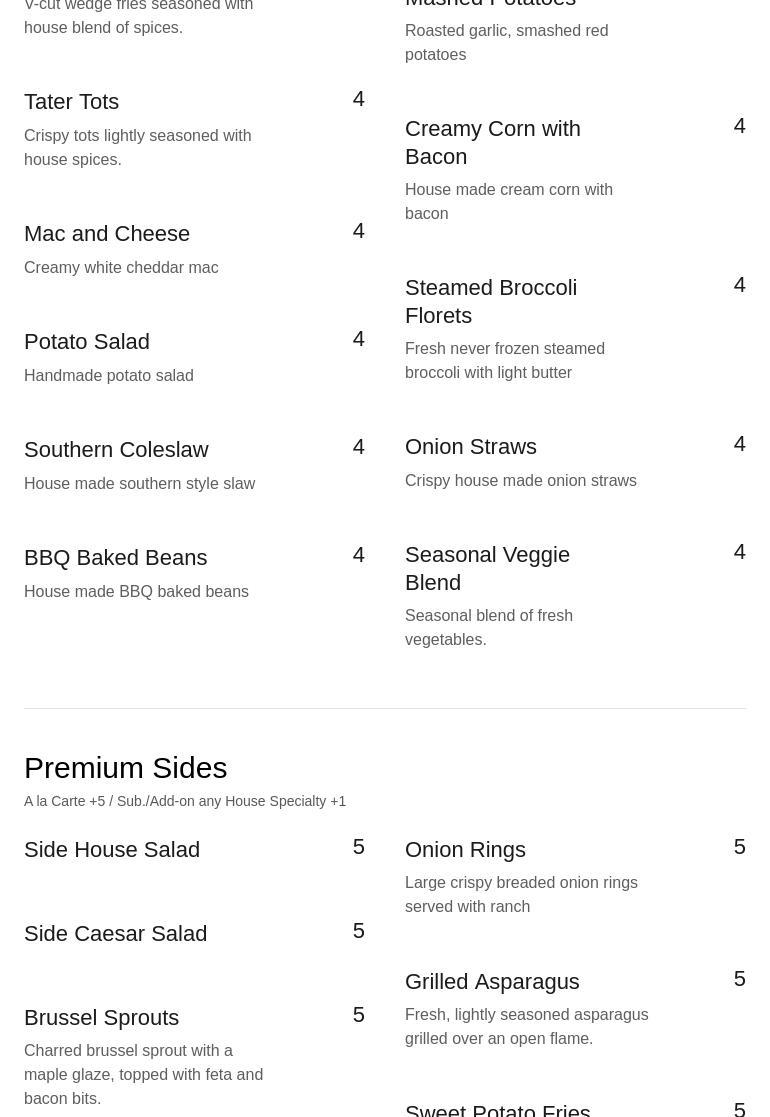The image size is (770, 1117).
Task: Click the Tater Tots price 4
Action: 358,99
